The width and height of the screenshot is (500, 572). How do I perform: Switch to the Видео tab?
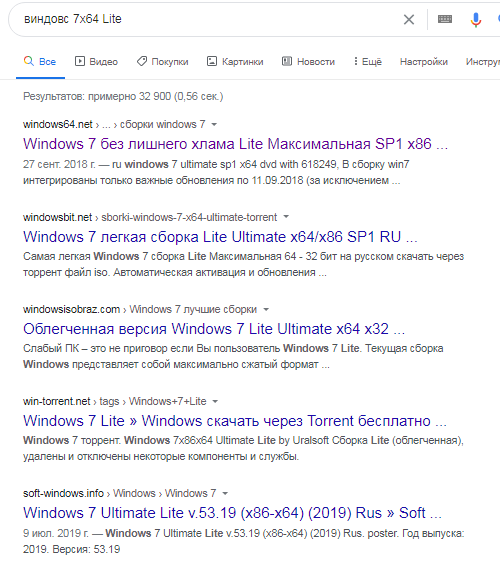(x=96, y=62)
